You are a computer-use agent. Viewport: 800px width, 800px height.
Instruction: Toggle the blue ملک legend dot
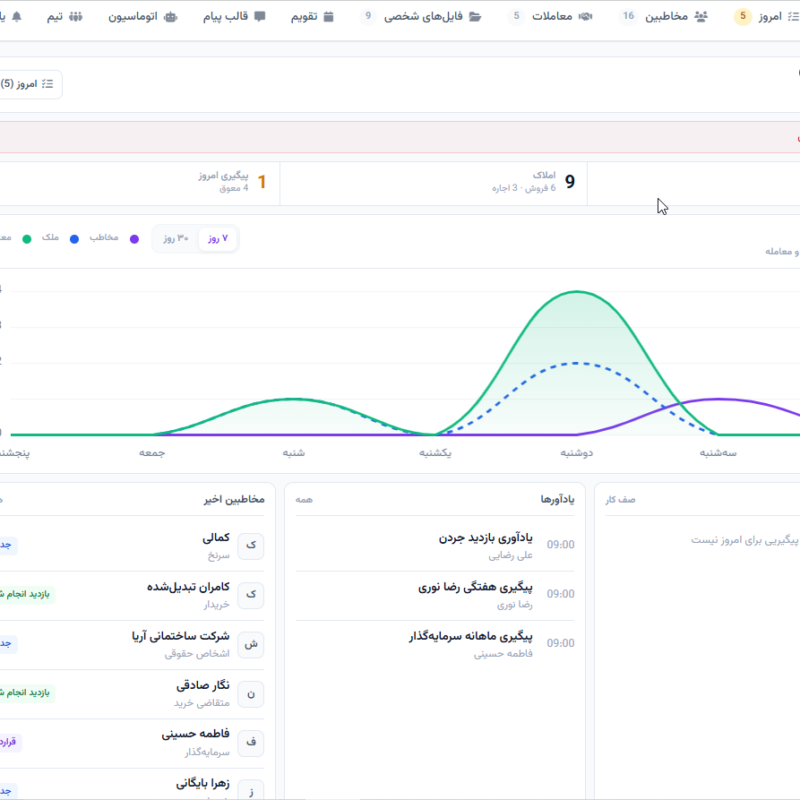coord(74,239)
